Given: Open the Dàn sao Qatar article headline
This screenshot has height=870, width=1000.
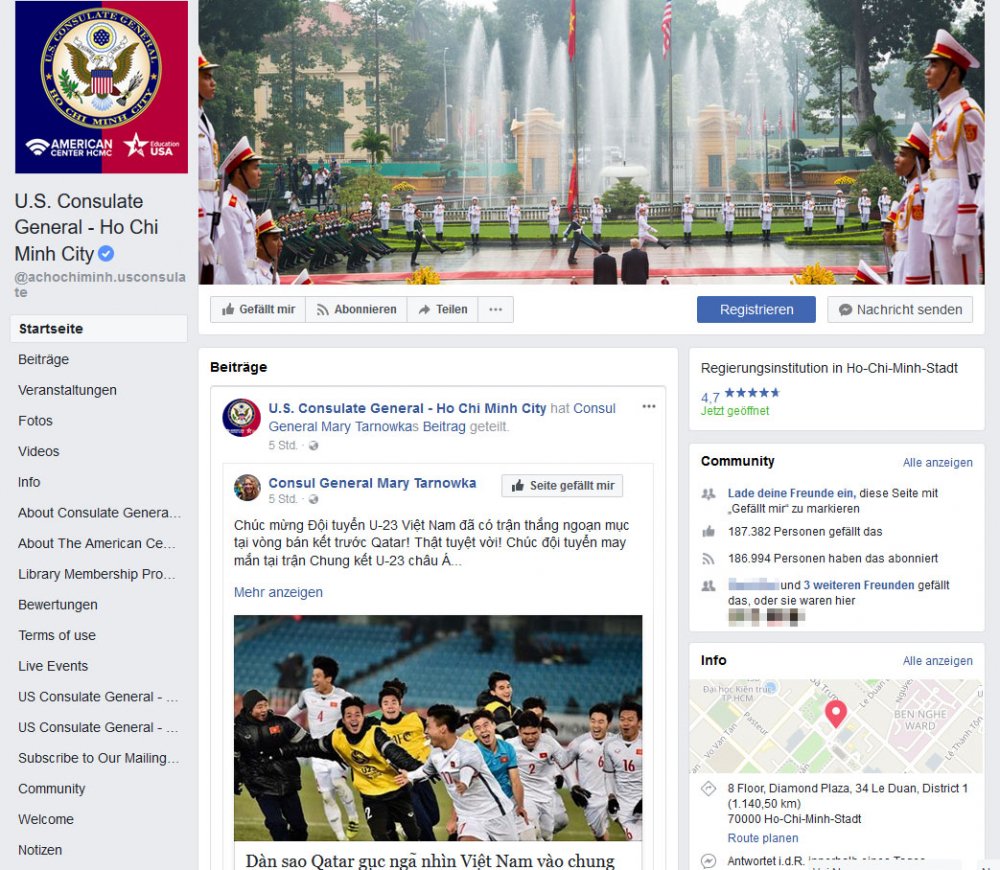Looking at the screenshot, I should [x=430, y=860].
